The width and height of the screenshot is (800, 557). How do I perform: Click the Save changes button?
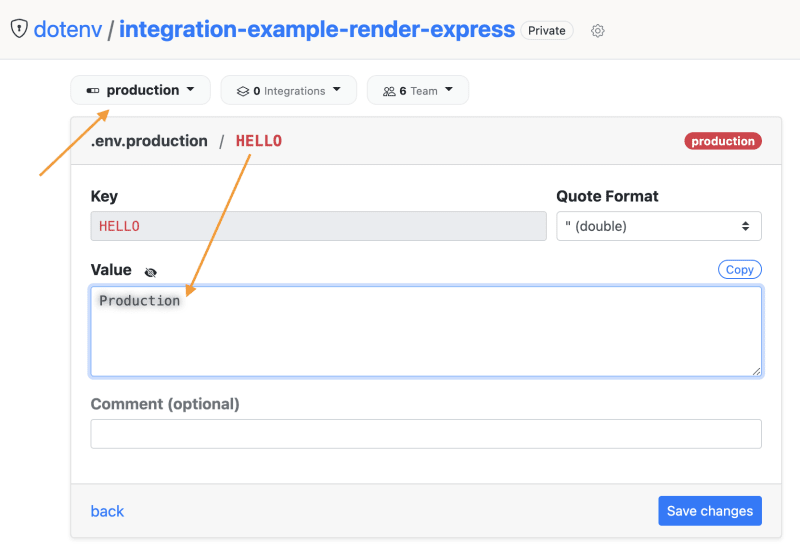pos(710,511)
